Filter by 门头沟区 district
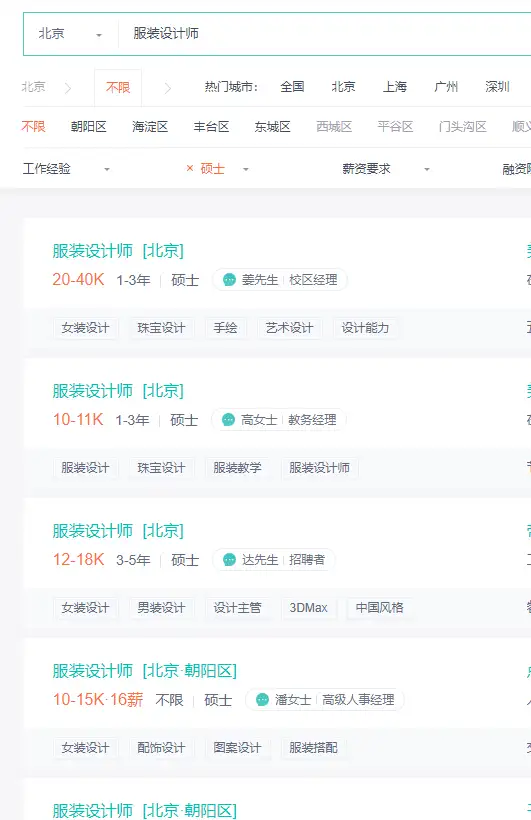Screen dimensions: 531x820 (462, 127)
